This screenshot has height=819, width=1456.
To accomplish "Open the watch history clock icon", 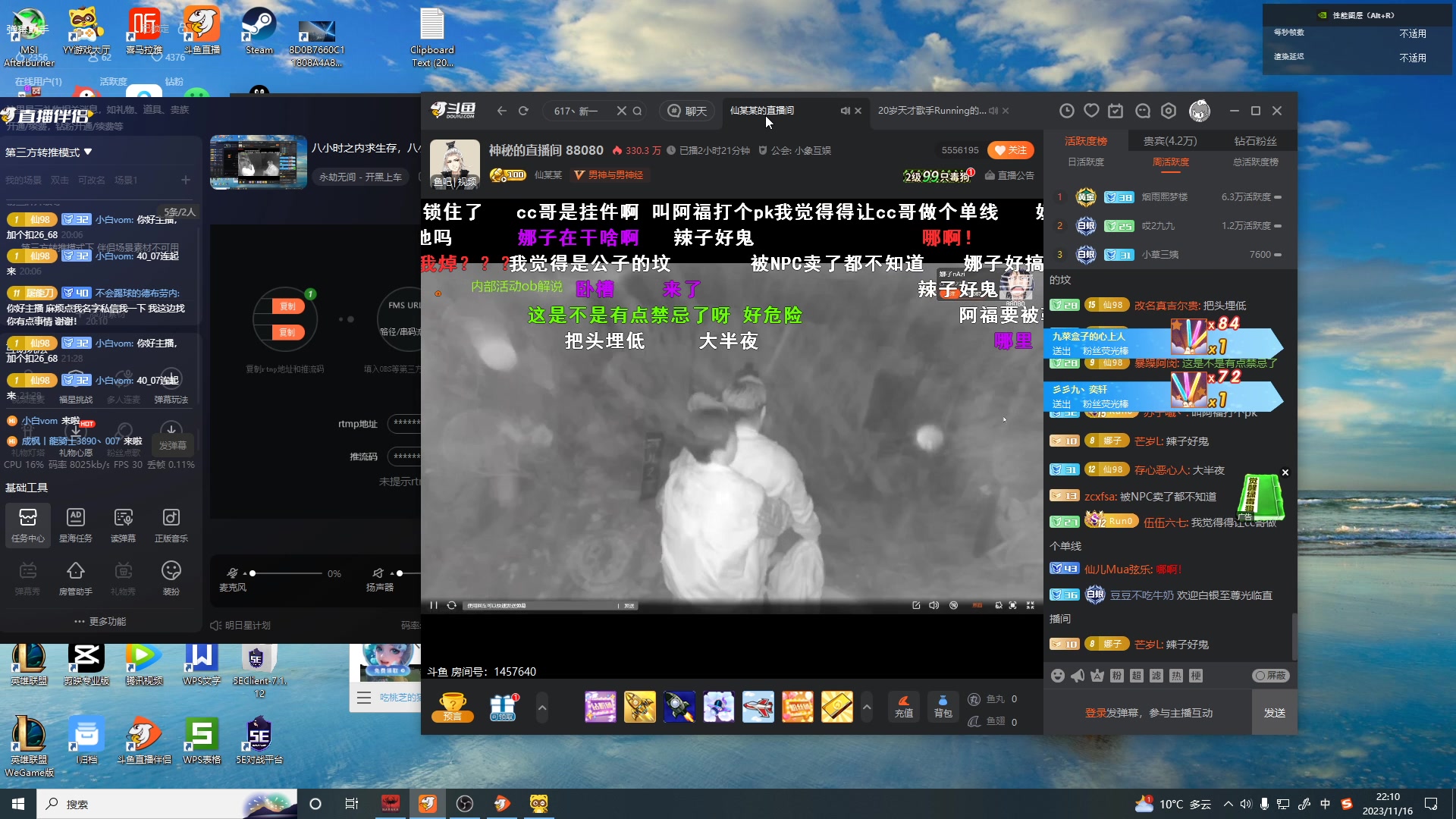I will (1066, 111).
